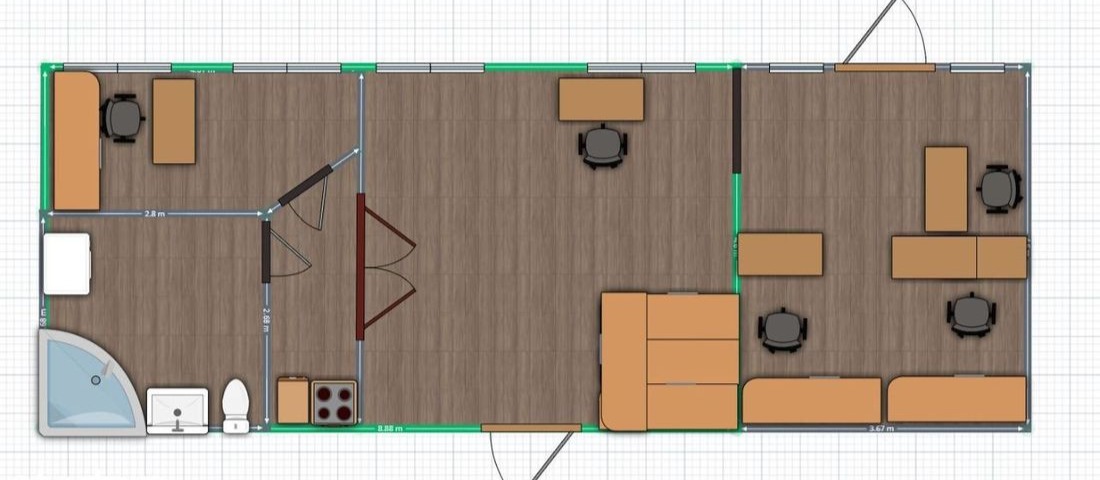Click the desk in the top-left room
The image size is (1100, 480).
174,121
